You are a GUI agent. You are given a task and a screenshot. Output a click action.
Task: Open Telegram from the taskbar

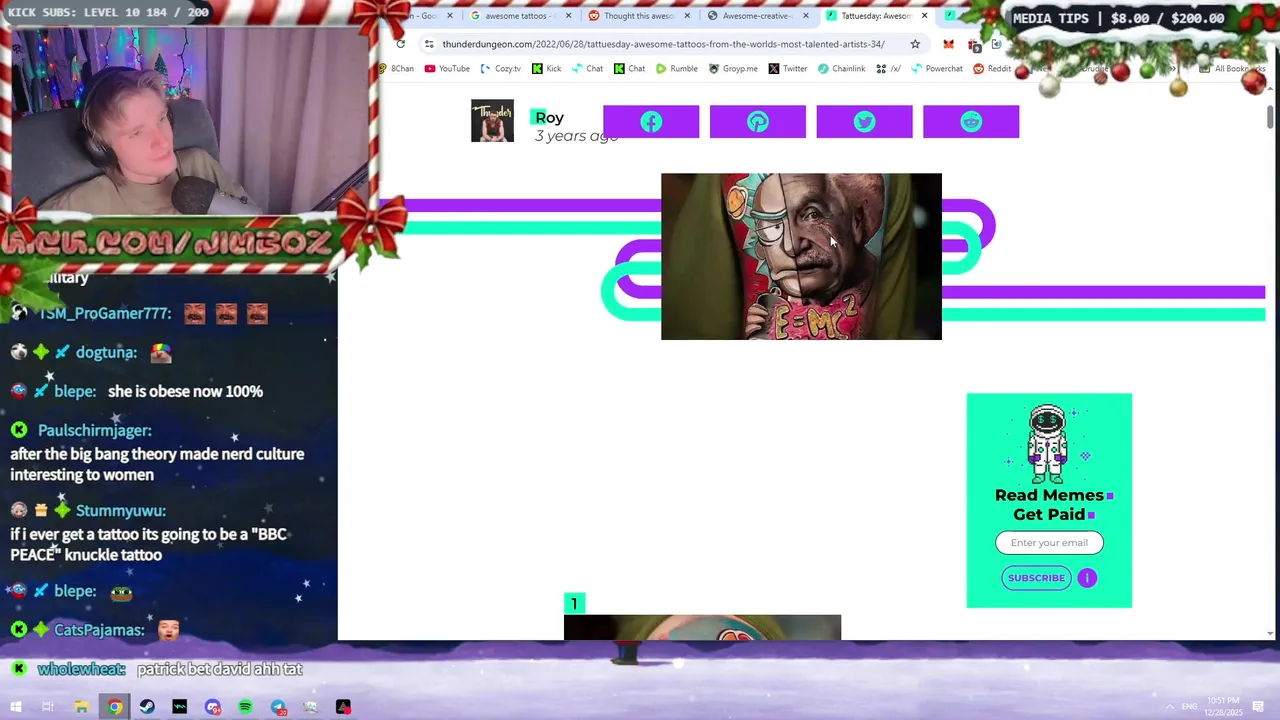(278, 707)
